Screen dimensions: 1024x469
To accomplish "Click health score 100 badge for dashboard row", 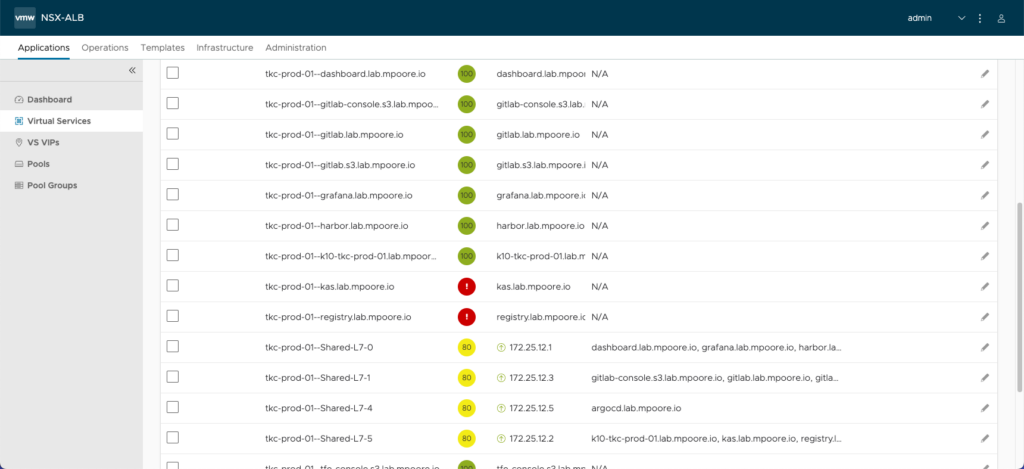I will point(466,74).
